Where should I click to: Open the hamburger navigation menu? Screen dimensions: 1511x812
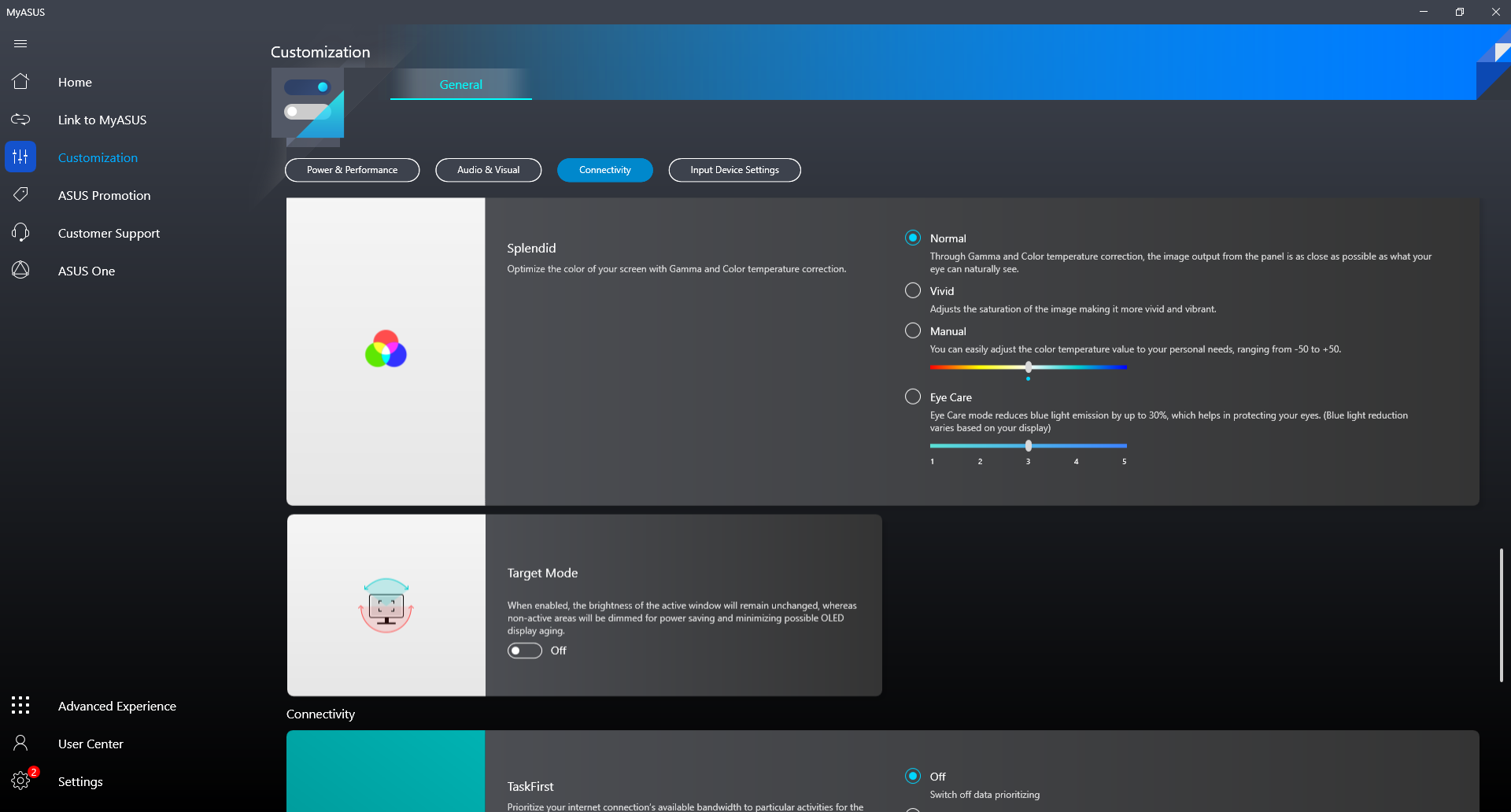pyautogui.click(x=20, y=44)
